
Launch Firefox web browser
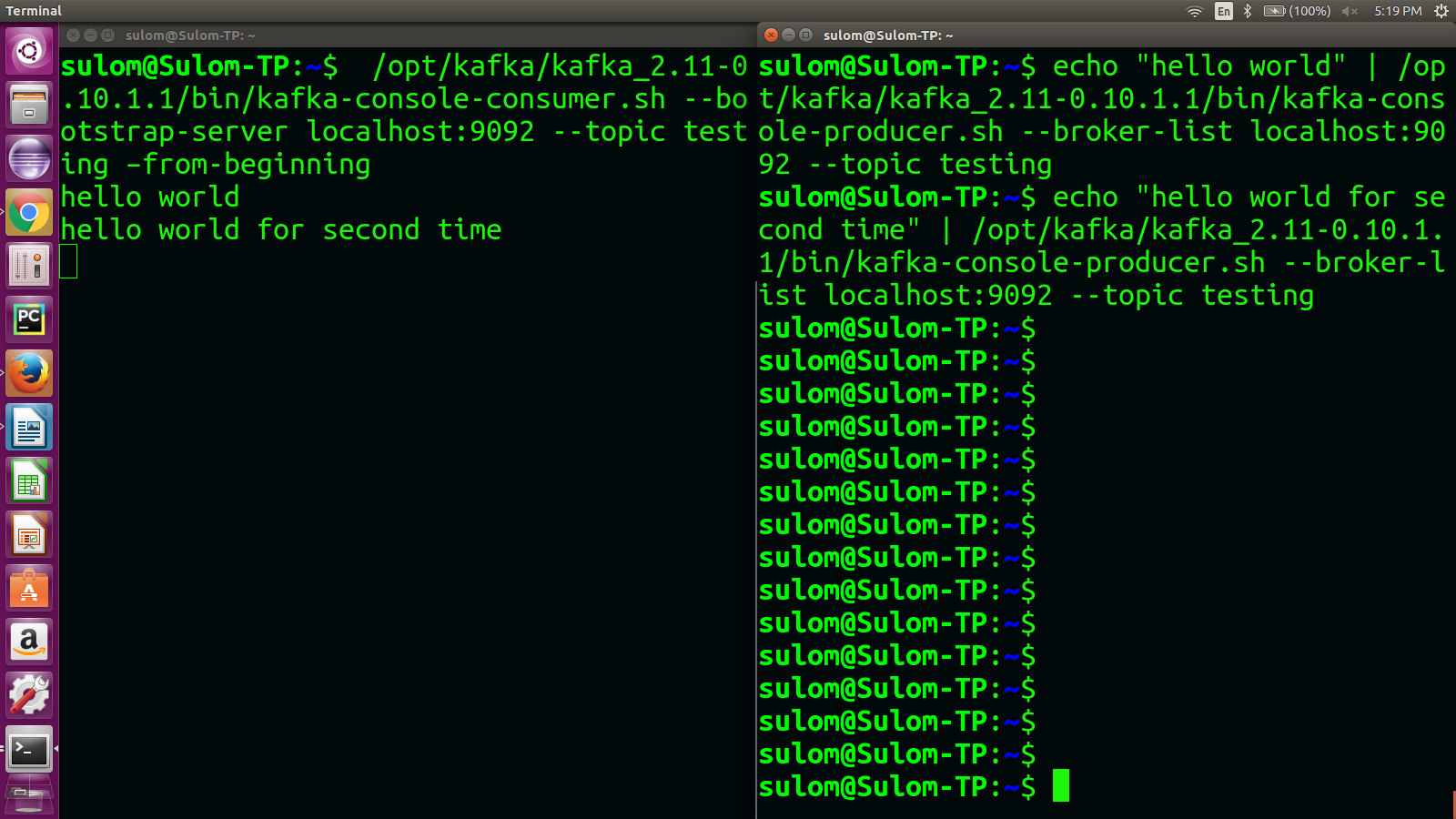pyautogui.click(x=29, y=373)
